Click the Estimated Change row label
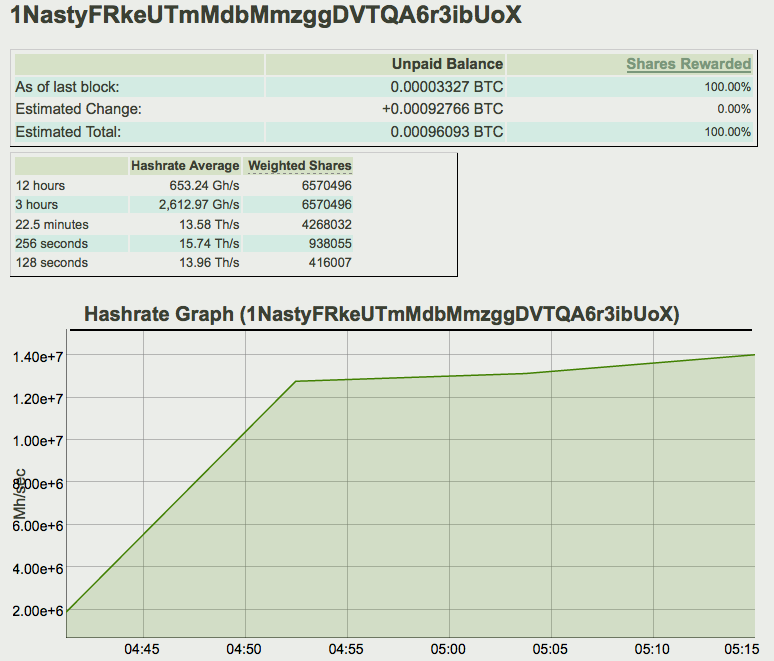The height and width of the screenshot is (661, 774). [78, 109]
